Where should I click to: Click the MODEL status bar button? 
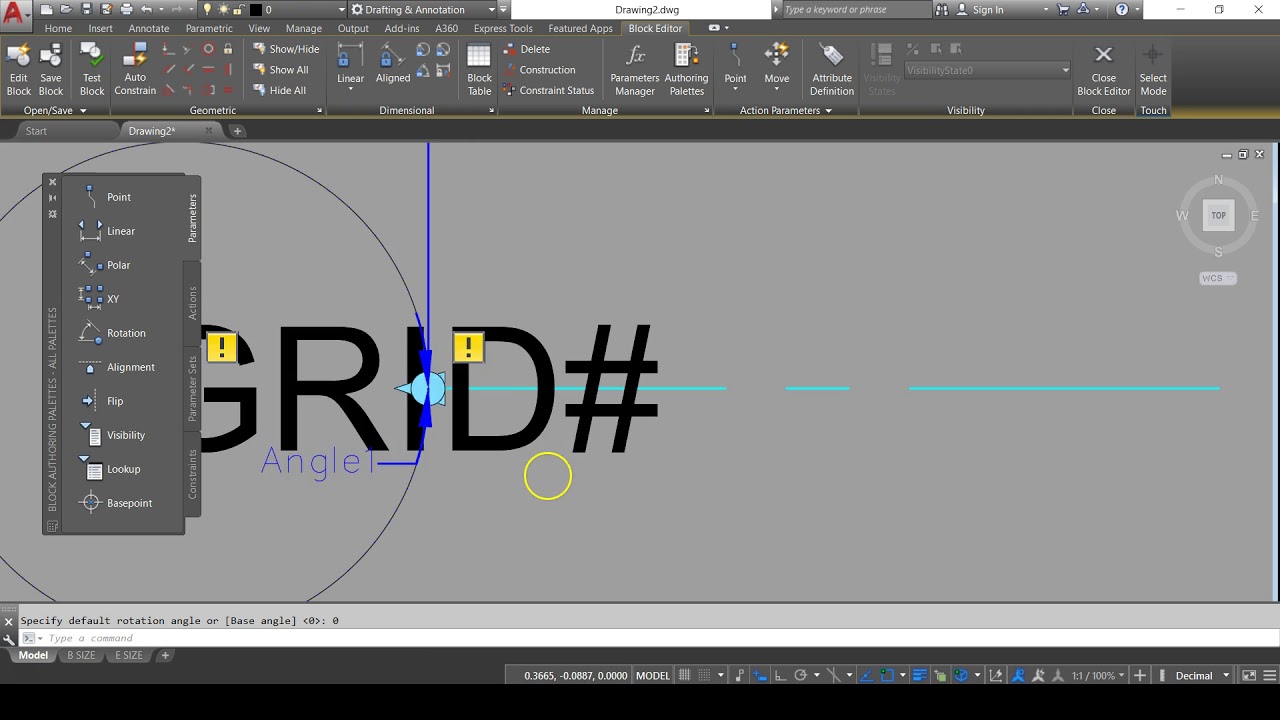(653, 676)
